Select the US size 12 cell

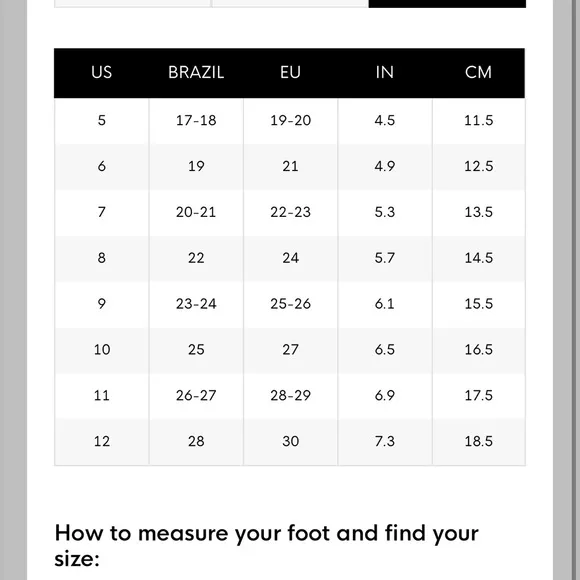pos(102,442)
